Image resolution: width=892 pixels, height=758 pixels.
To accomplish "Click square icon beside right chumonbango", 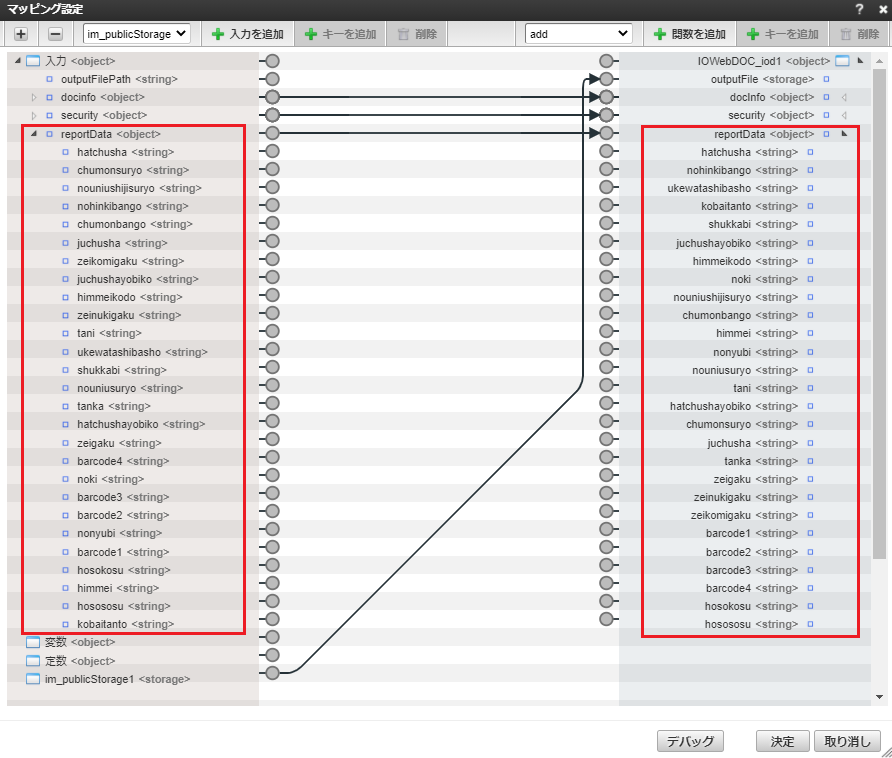I will click(x=811, y=315).
